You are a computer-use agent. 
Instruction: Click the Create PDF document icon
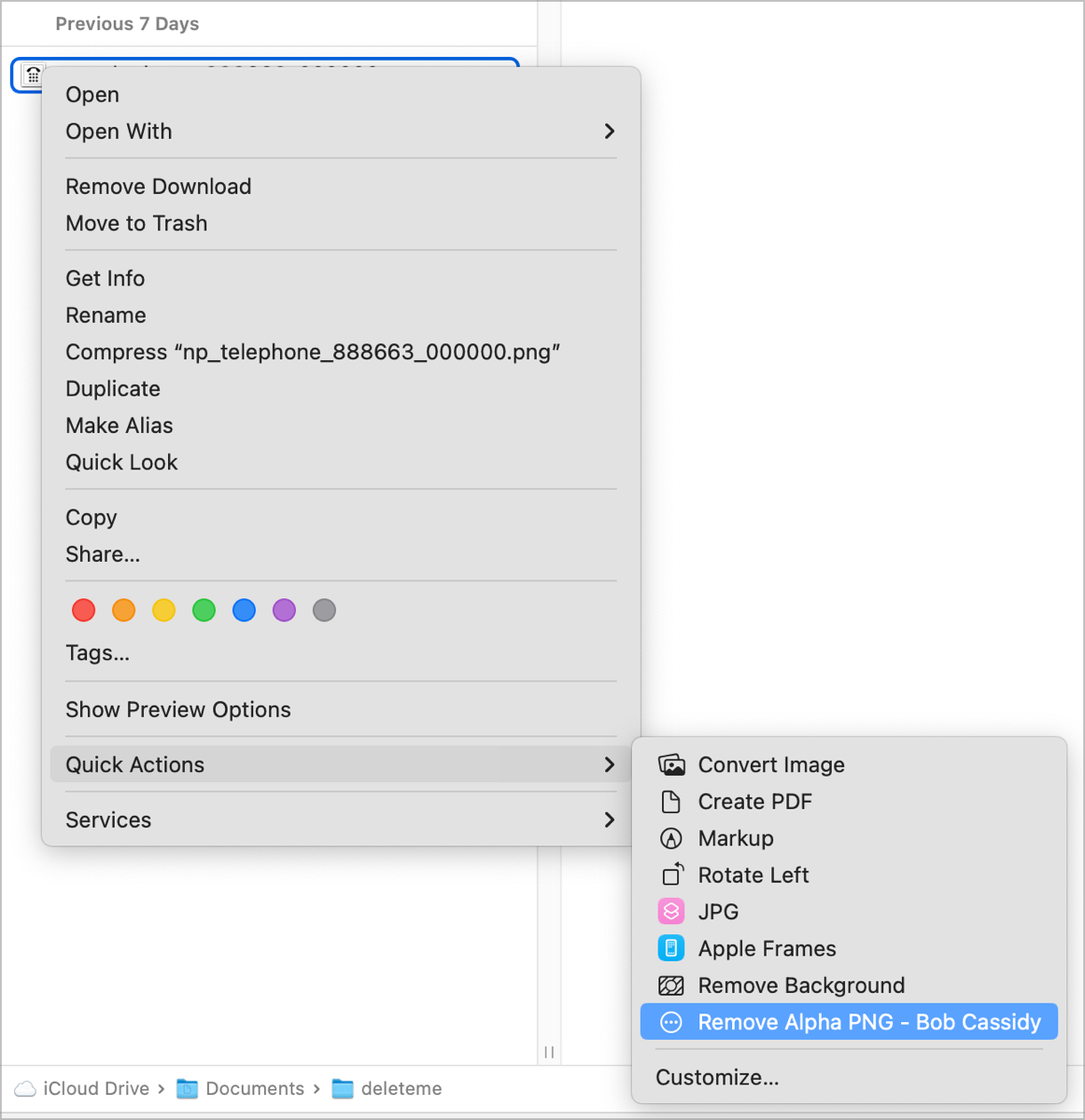coord(671,802)
